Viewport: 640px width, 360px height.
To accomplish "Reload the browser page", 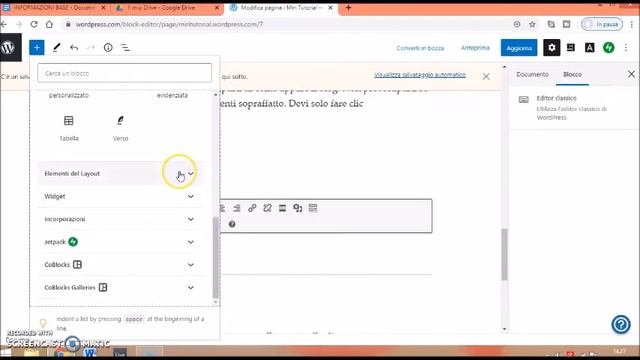I will pyautogui.click(x=34, y=24).
